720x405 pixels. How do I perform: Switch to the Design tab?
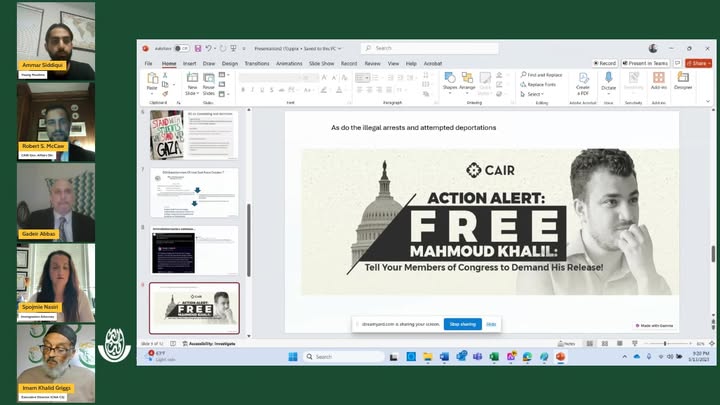tap(230, 63)
